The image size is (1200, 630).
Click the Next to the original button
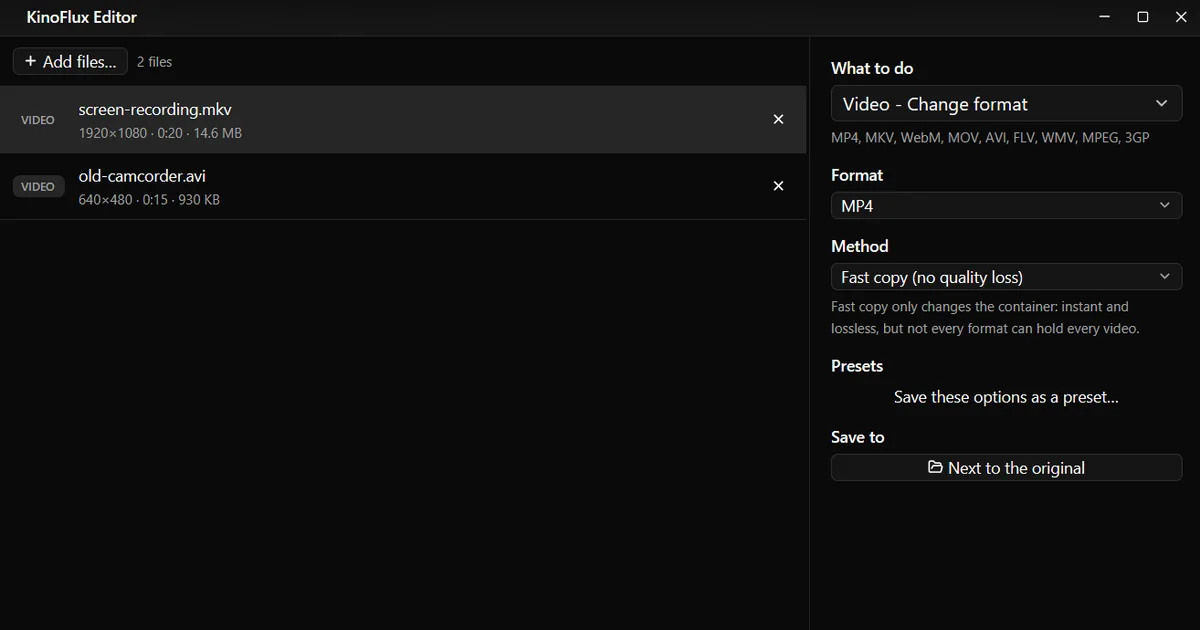pyautogui.click(x=1006, y=468)
